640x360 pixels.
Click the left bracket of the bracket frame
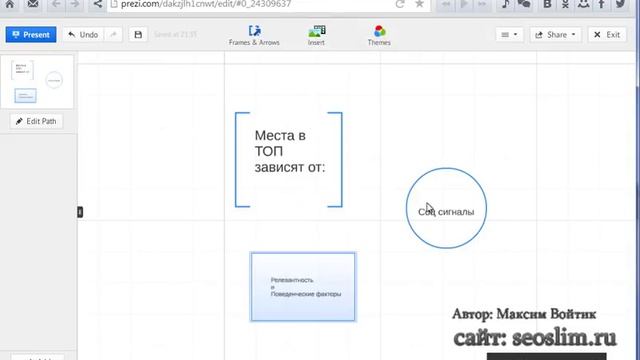pyautogui.click(x=242, y=160)
